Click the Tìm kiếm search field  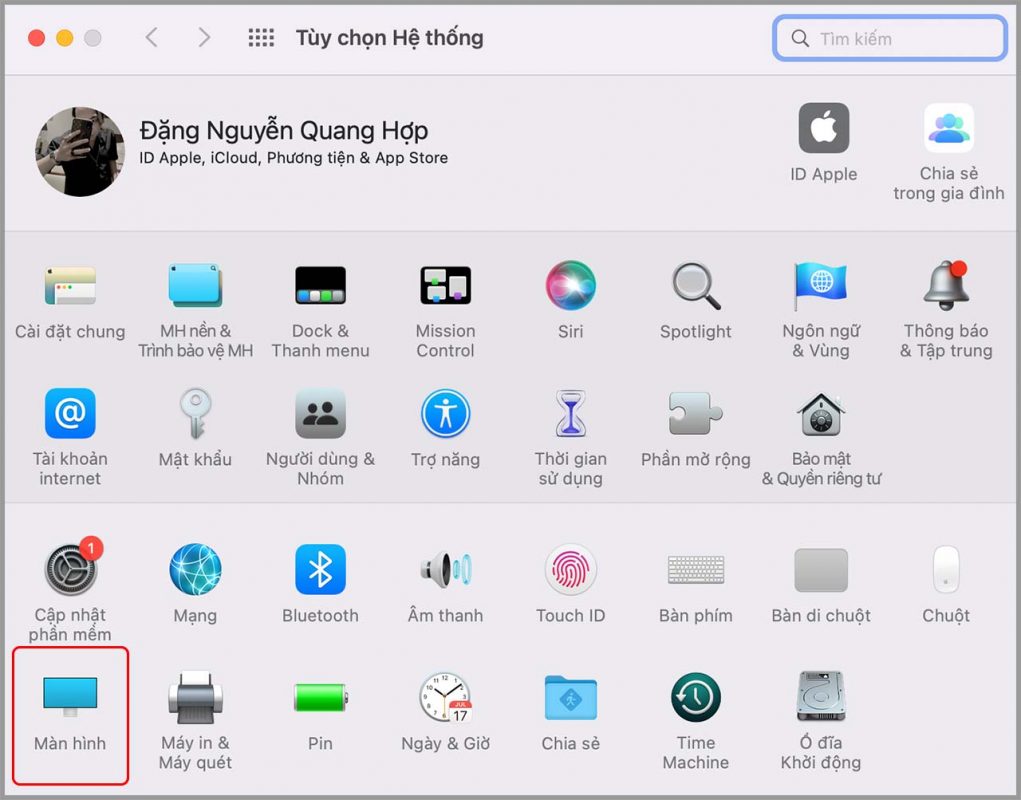[x=900, y=39]
